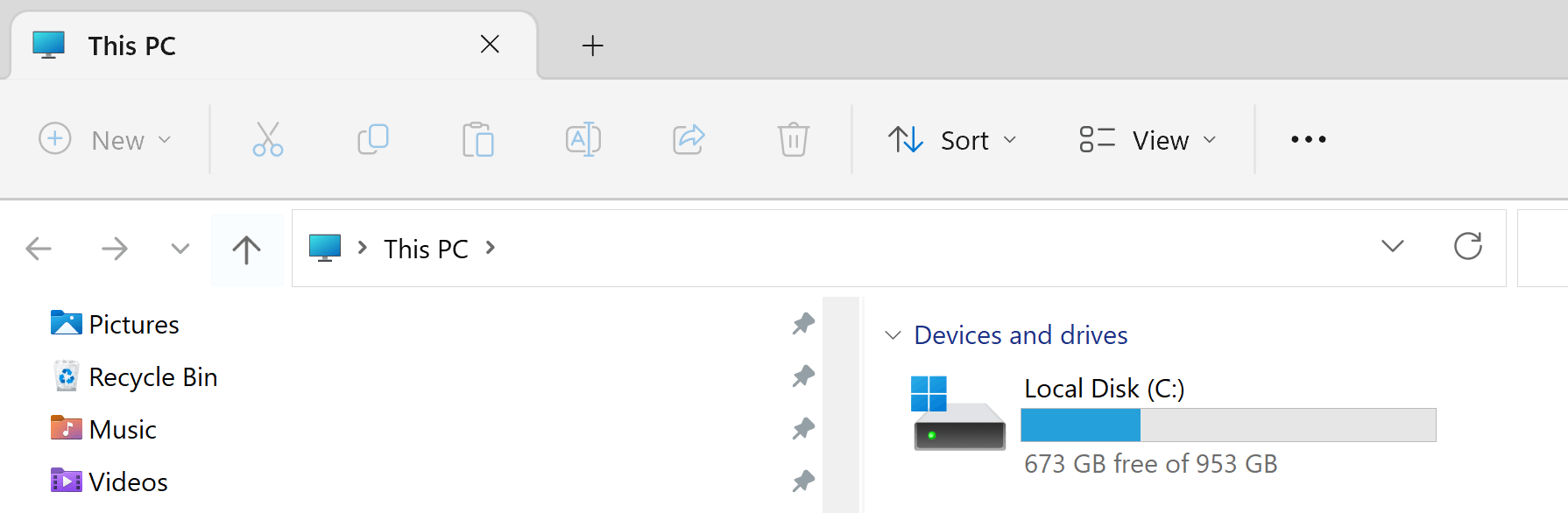Click the Rename icon in toolbar
Screen dimensions: 1568x513
[x=583, y=139]
